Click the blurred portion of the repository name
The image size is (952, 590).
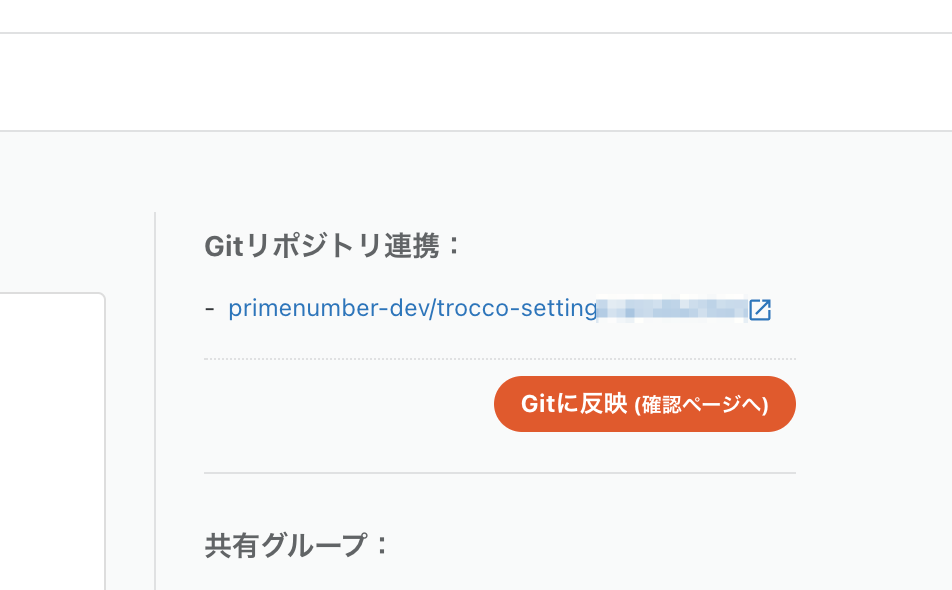672,309
